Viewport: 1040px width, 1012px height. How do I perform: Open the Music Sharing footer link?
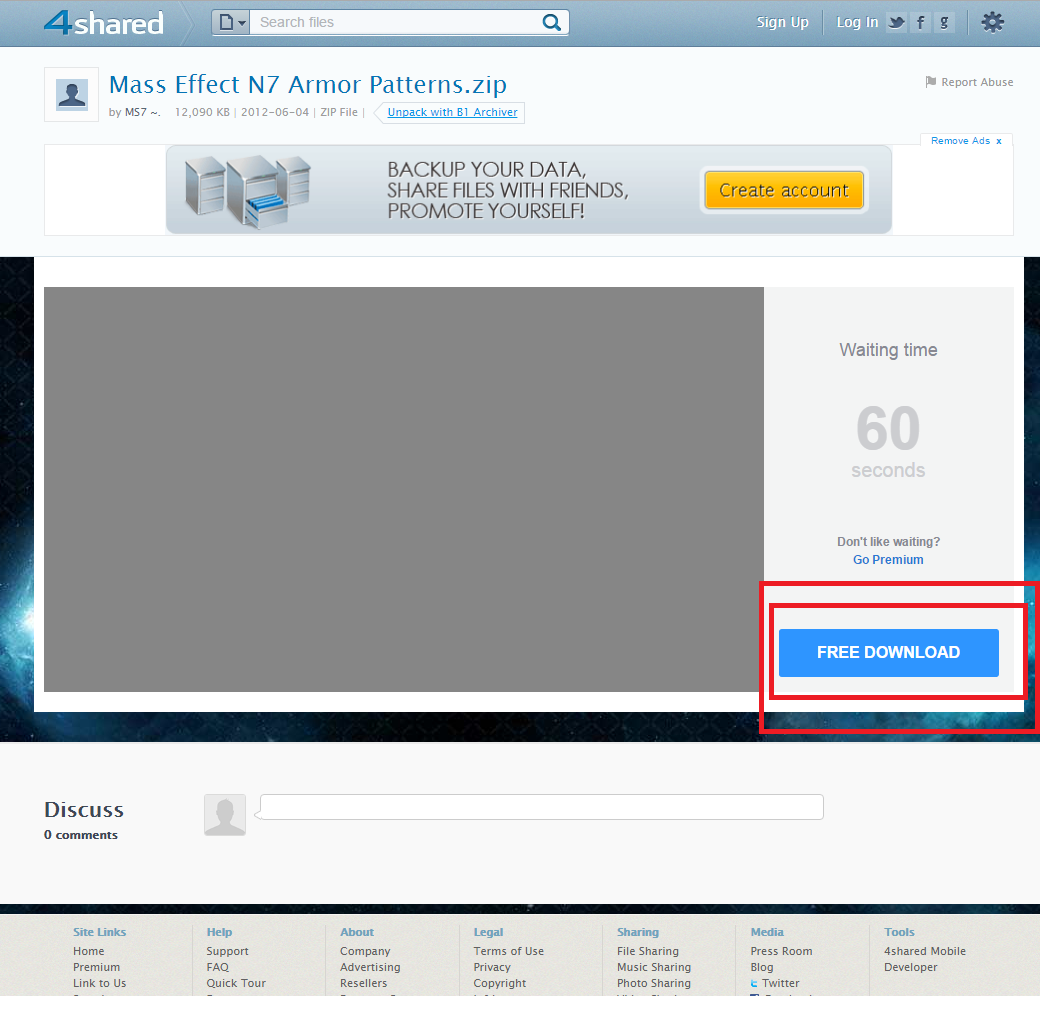click(654, 967)
